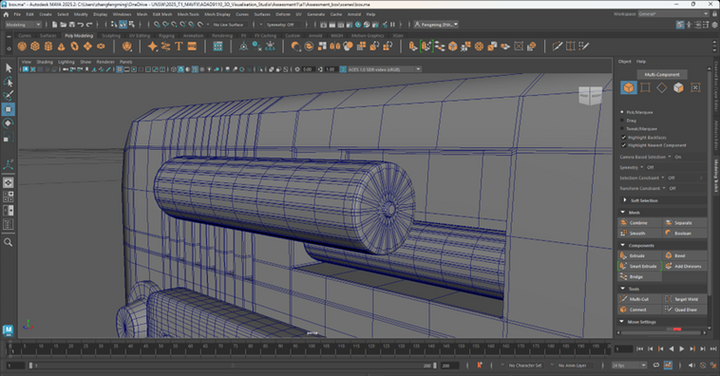Select vertex selection mode icon
Screen dimensions: 720x376
coord(645,87)
